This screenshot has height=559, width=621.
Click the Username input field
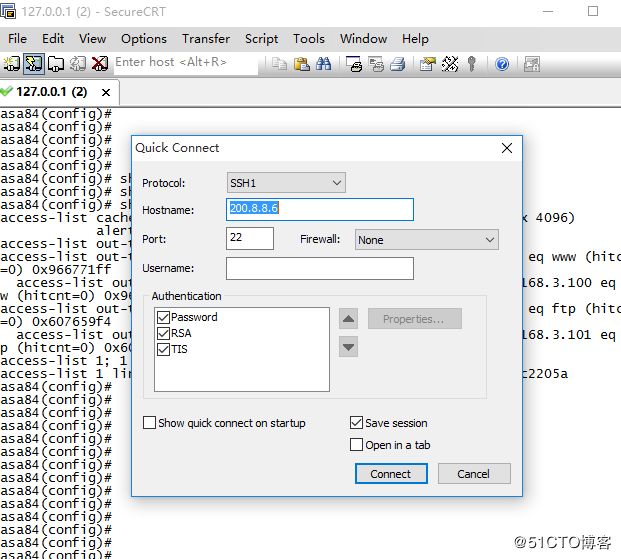[319, 268]
